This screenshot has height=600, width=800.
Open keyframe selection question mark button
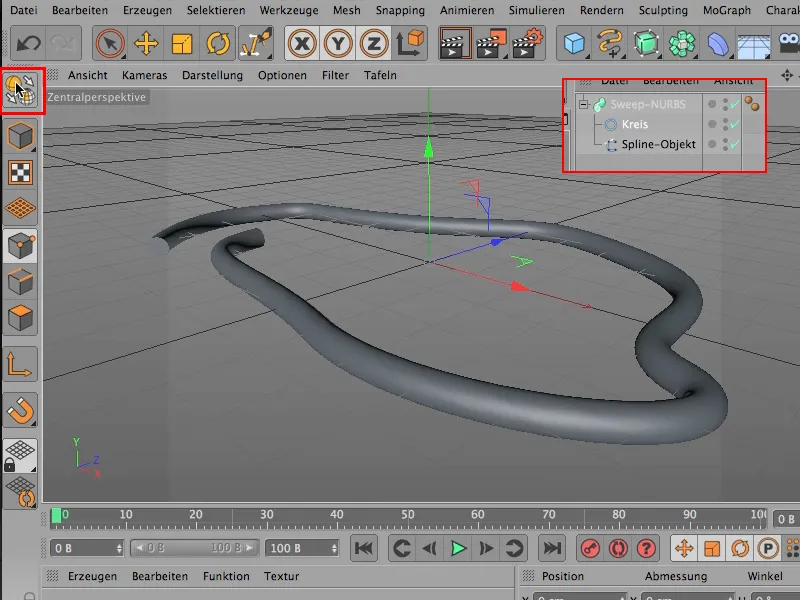pyautogui.click(x=646, y=548)
